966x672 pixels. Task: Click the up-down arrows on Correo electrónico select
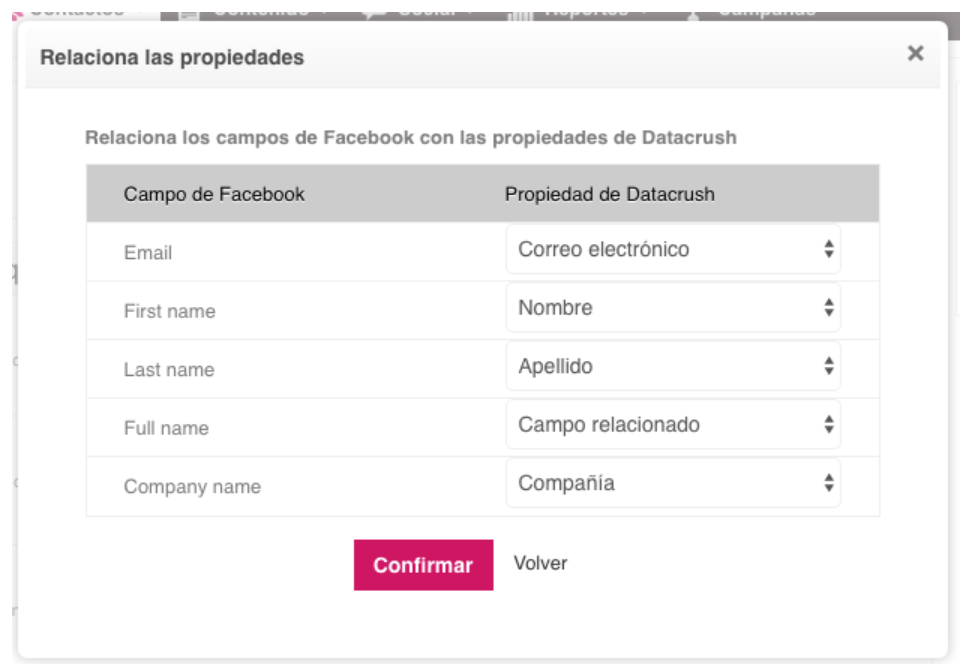(829, 249)
